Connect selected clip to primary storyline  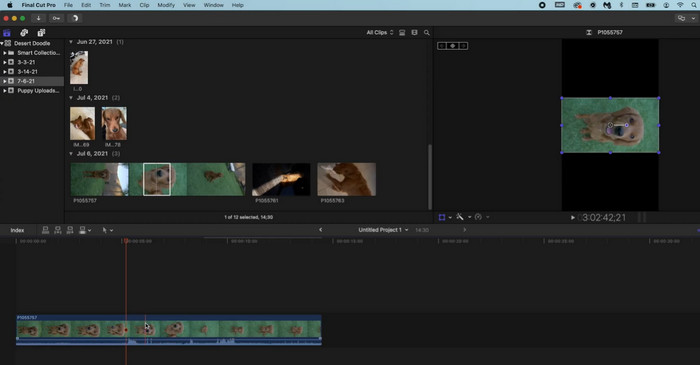pyautogui.click(x=45, y=230)
